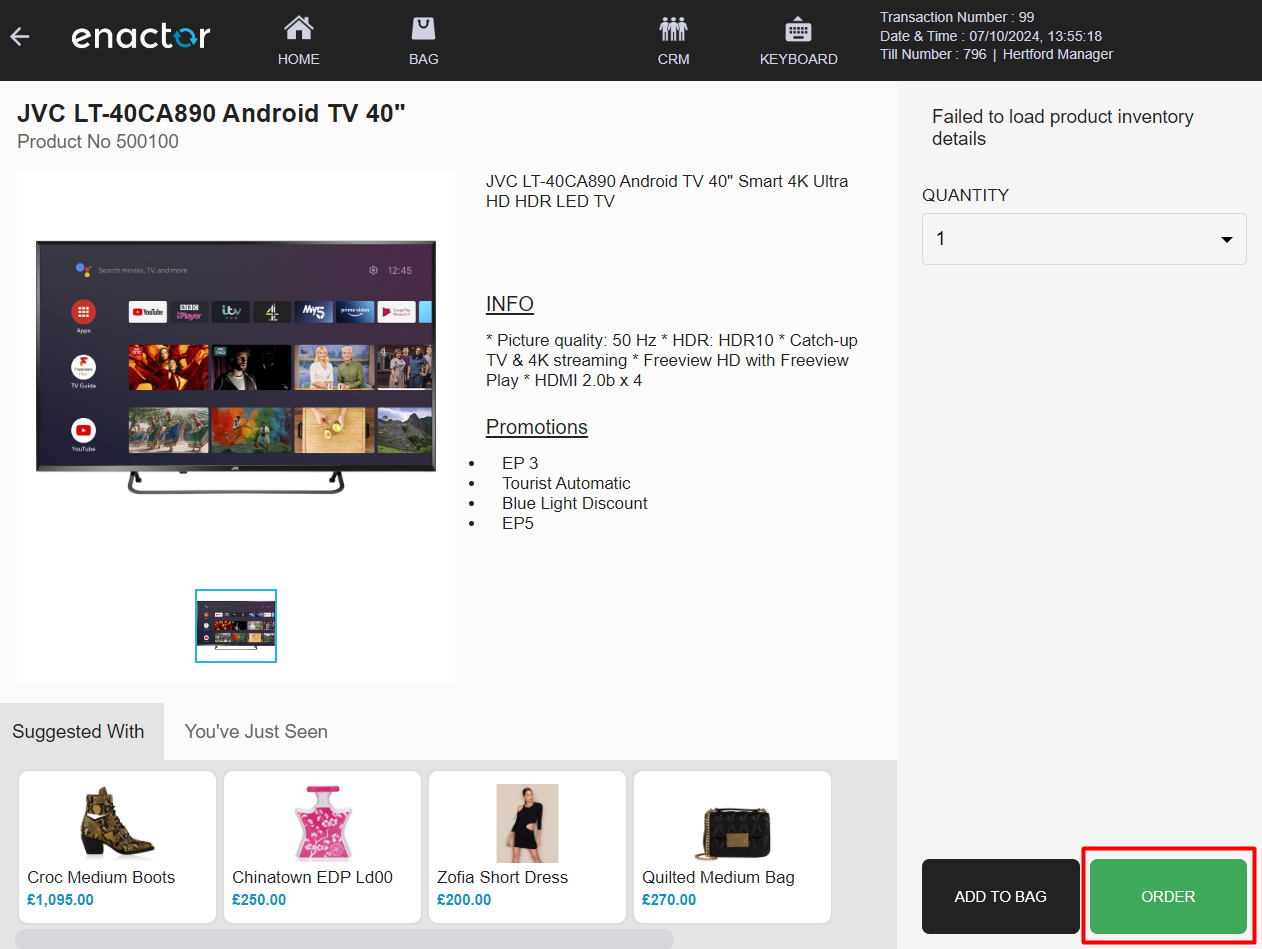
Task: Click the large JVC TV product image
Action: pos(236,367)
